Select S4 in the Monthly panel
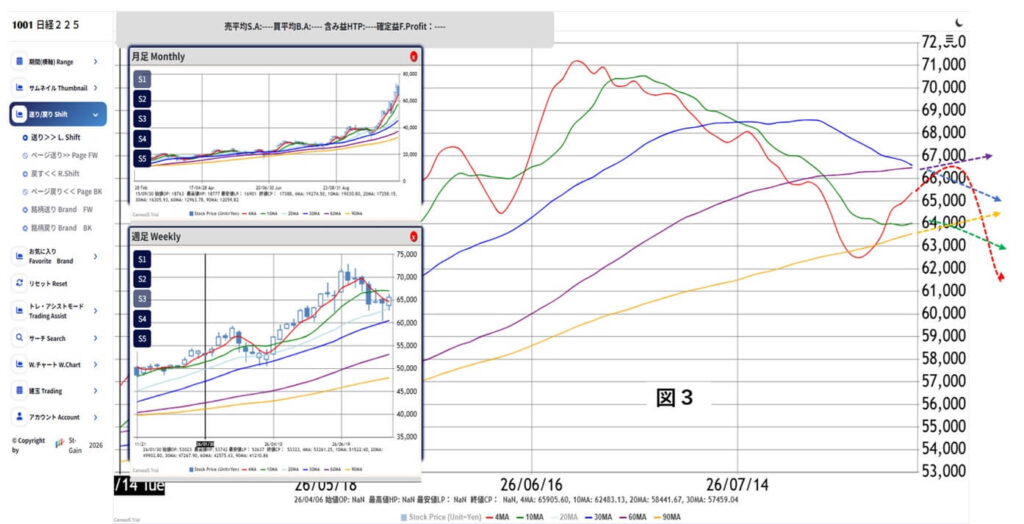This screenshot has height=524, width=1024. point(142,139)
